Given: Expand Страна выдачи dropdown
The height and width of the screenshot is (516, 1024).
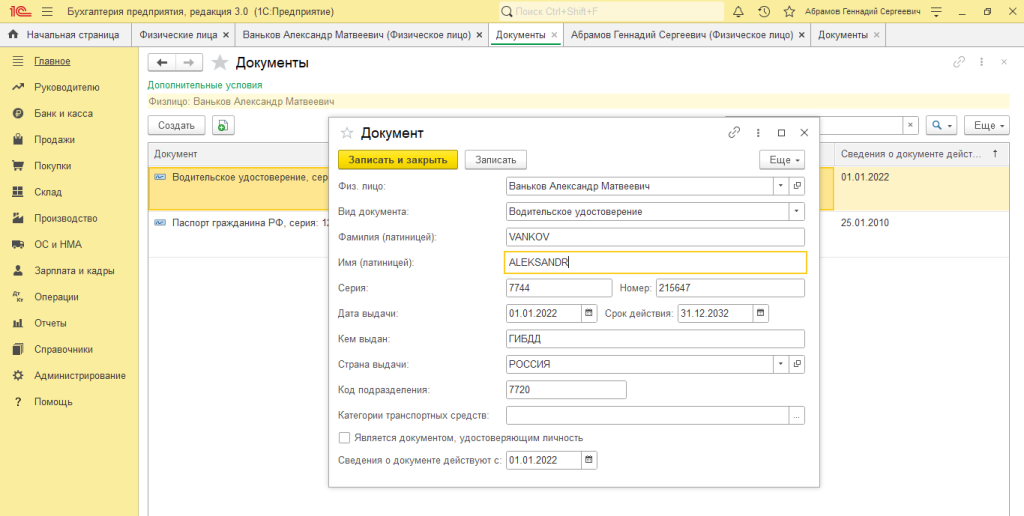Looking at the screenshot, I should click(x=781, y=364).
